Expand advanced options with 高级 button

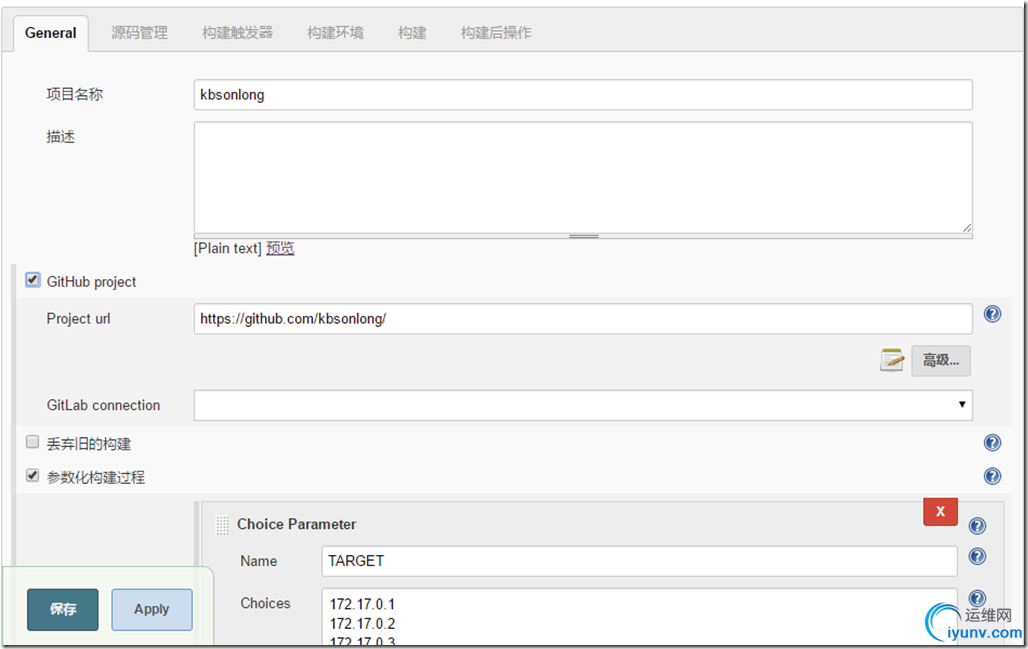(x=941, y=361)
